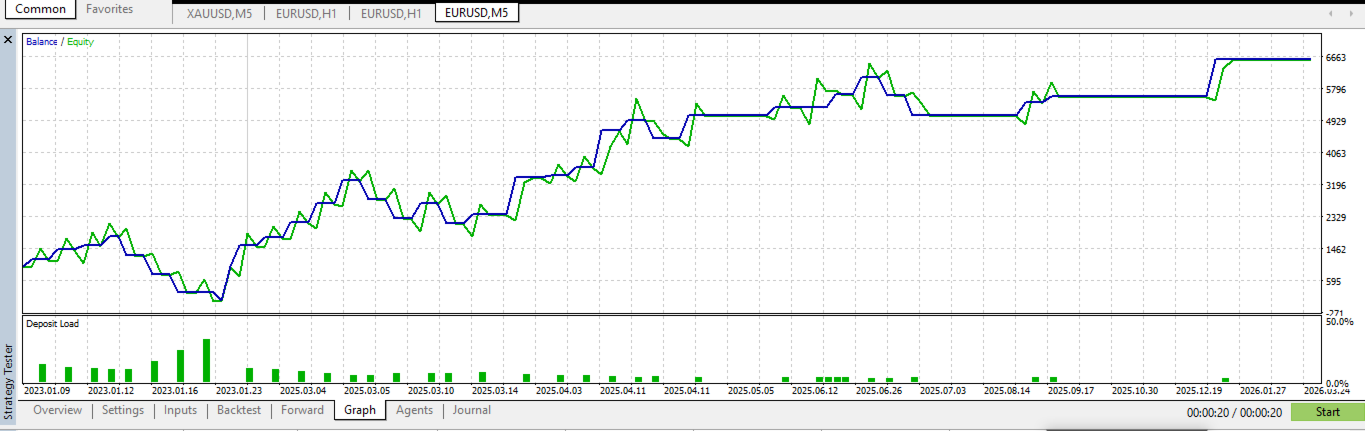Screen dimensions: 1365x431
Task: Click the Balance legend label
Action: [x=42, y=42]
